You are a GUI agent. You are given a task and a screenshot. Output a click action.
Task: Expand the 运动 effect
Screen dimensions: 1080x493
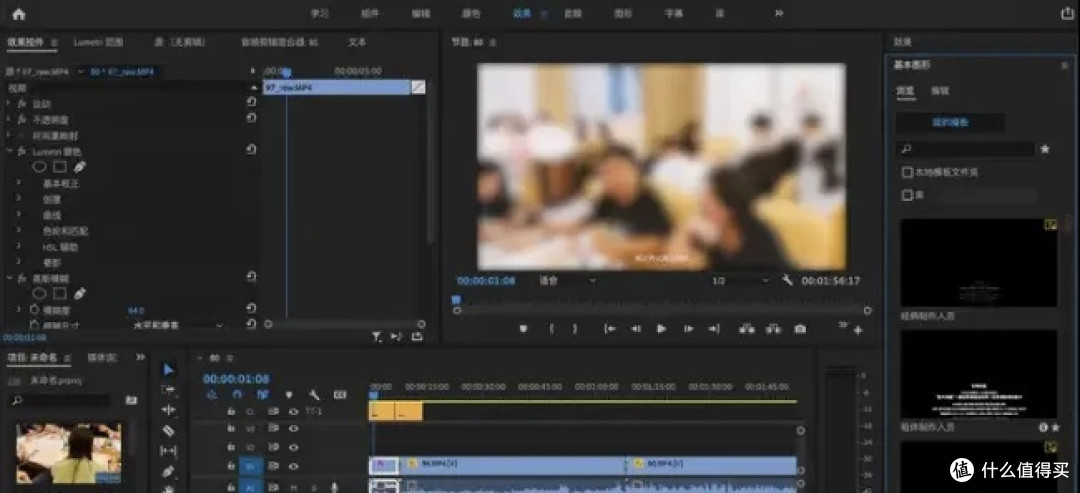click(x=10, y=103)
